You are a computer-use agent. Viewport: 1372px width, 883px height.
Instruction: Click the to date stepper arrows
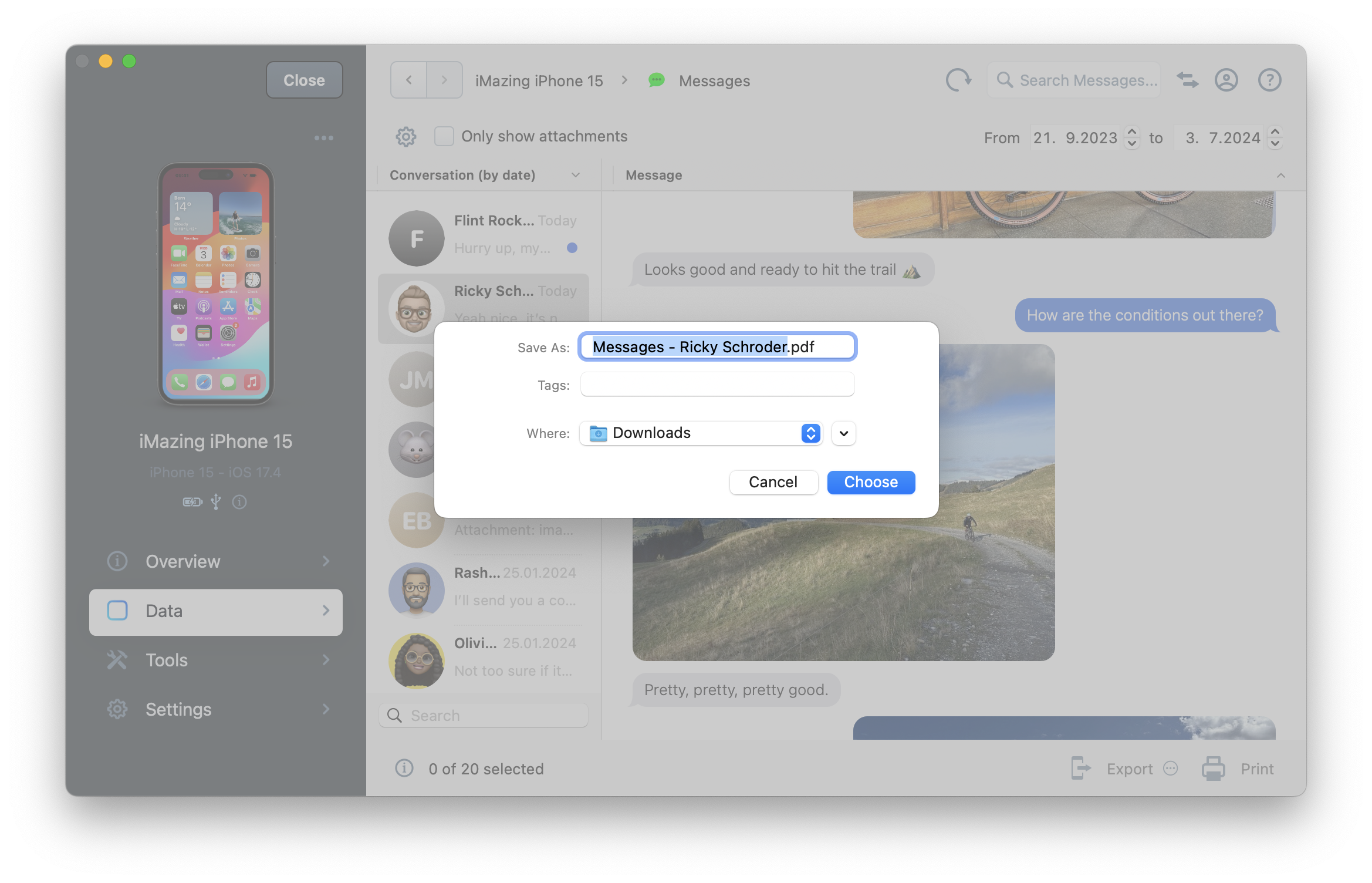[1275, 138]
